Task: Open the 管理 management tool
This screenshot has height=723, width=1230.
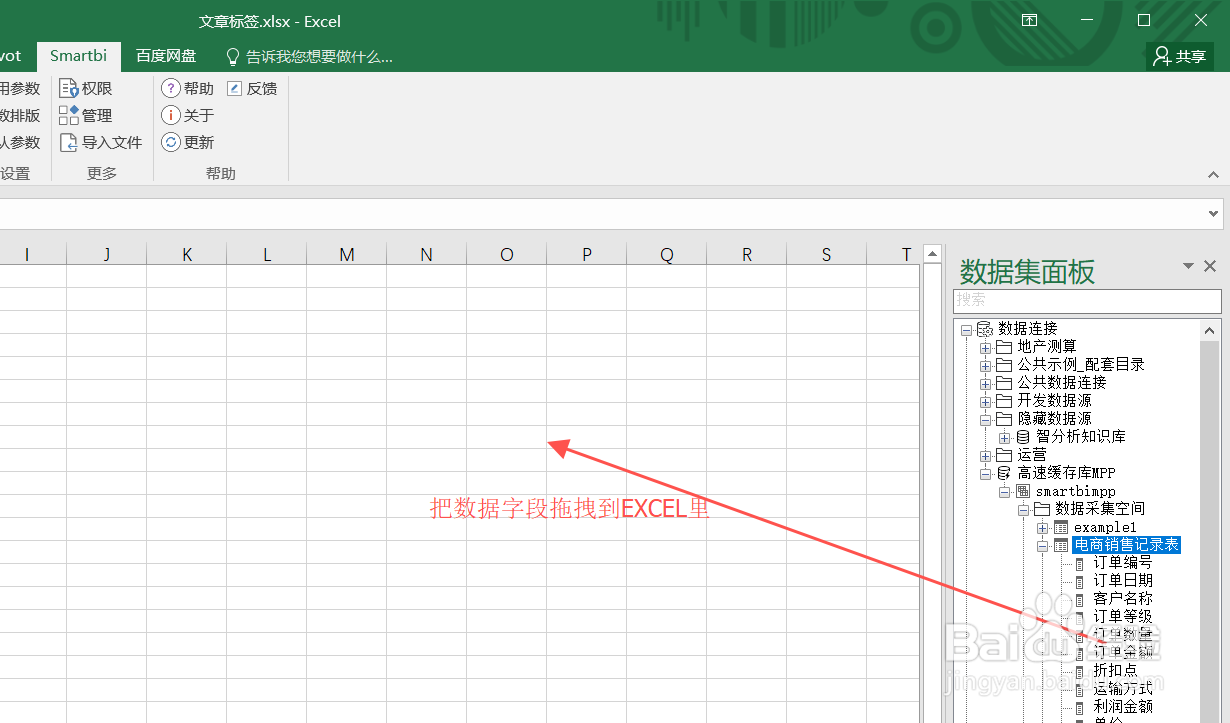Action: (x=86, y=116)
